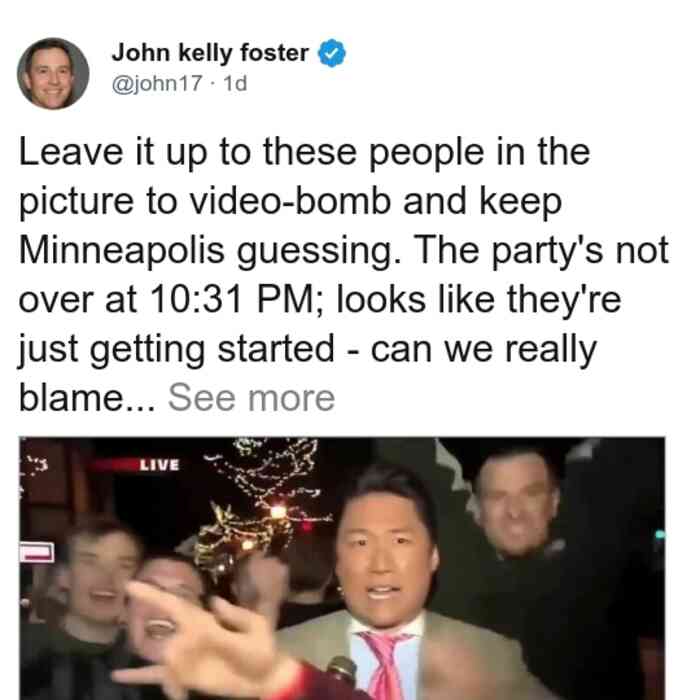Expand the post with See more
Viewport: 700px width, 700px height.
[x=251, y=397]
